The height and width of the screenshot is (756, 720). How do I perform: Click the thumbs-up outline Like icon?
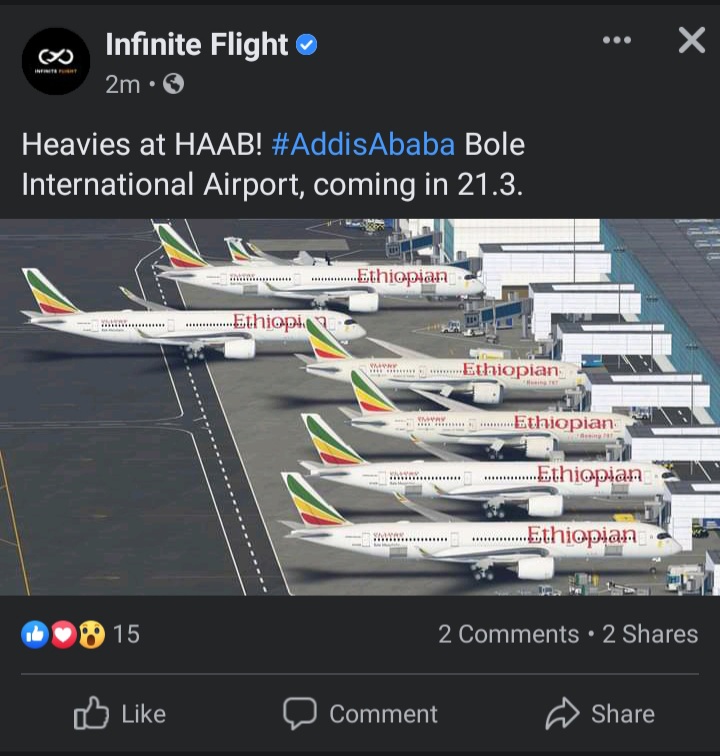pyautogui.click(x=91, y=713)
